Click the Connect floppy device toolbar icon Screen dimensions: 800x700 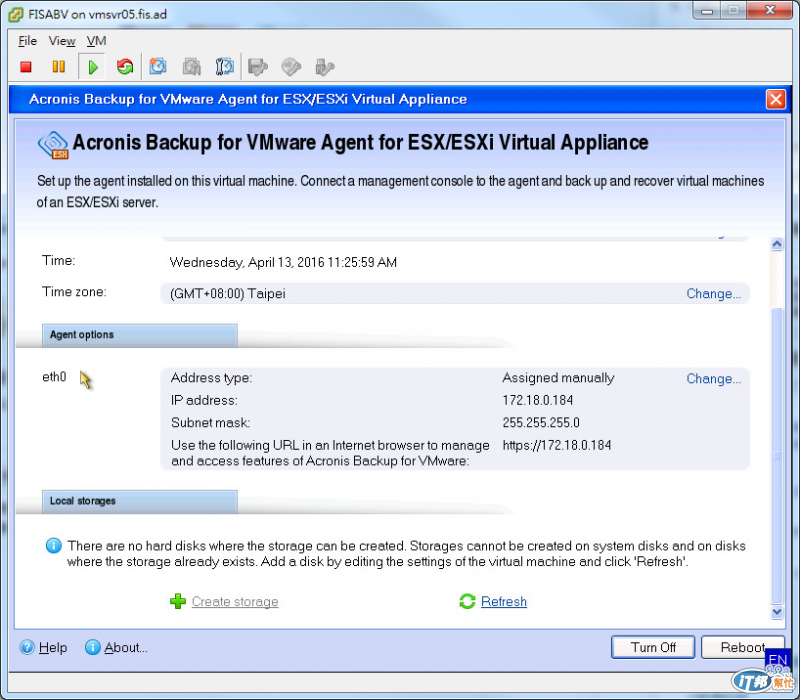click(258, 67)
